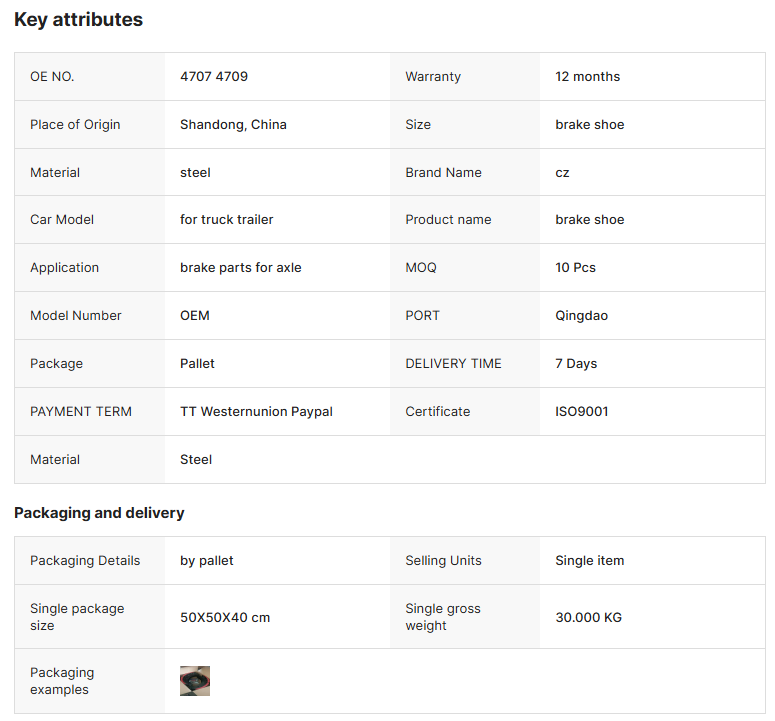Click the MOQ value 10 Pcs
This screenshot has height=721, width=775.
click(575, 267)
